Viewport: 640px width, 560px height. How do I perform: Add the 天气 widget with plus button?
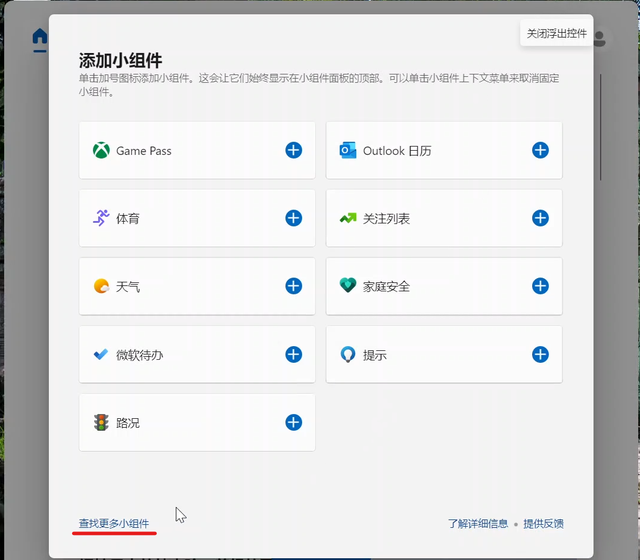pos(293,286)
